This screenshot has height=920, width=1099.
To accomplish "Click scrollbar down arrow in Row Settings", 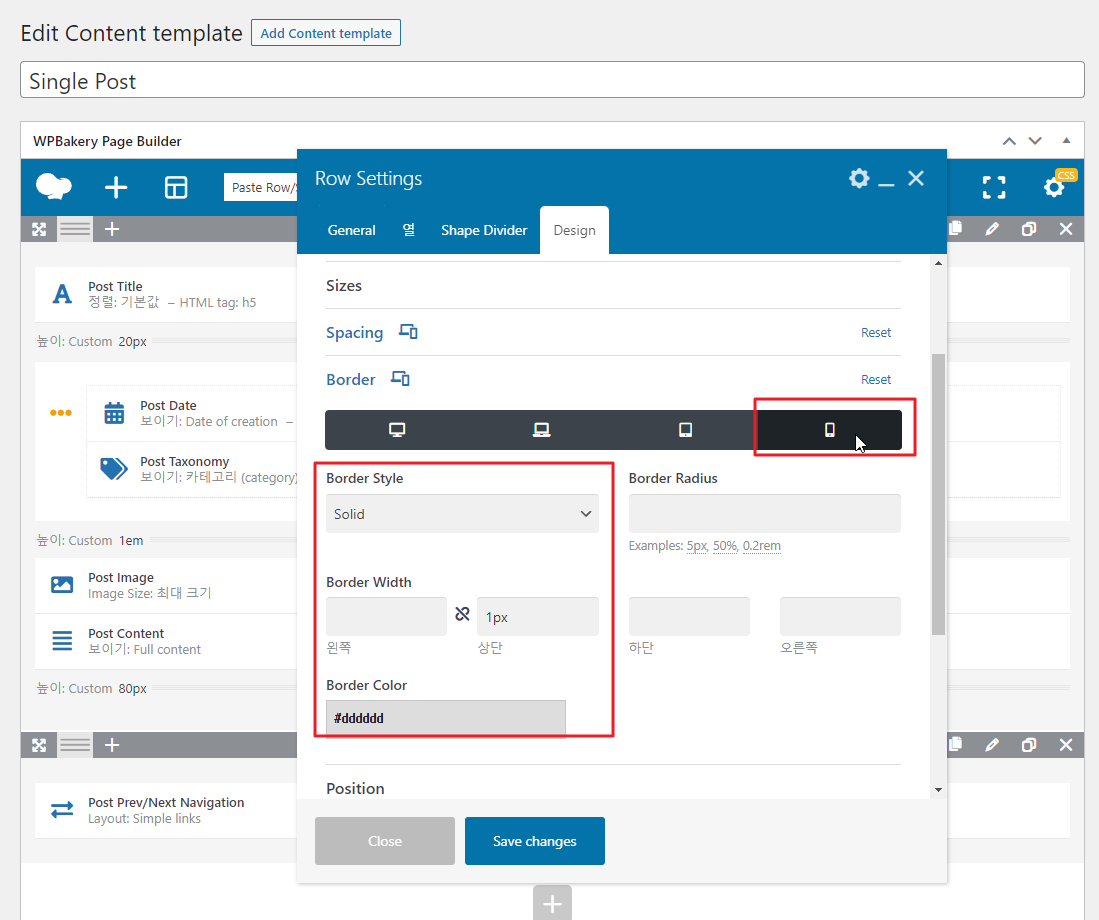I will click(x=938, y=790).
